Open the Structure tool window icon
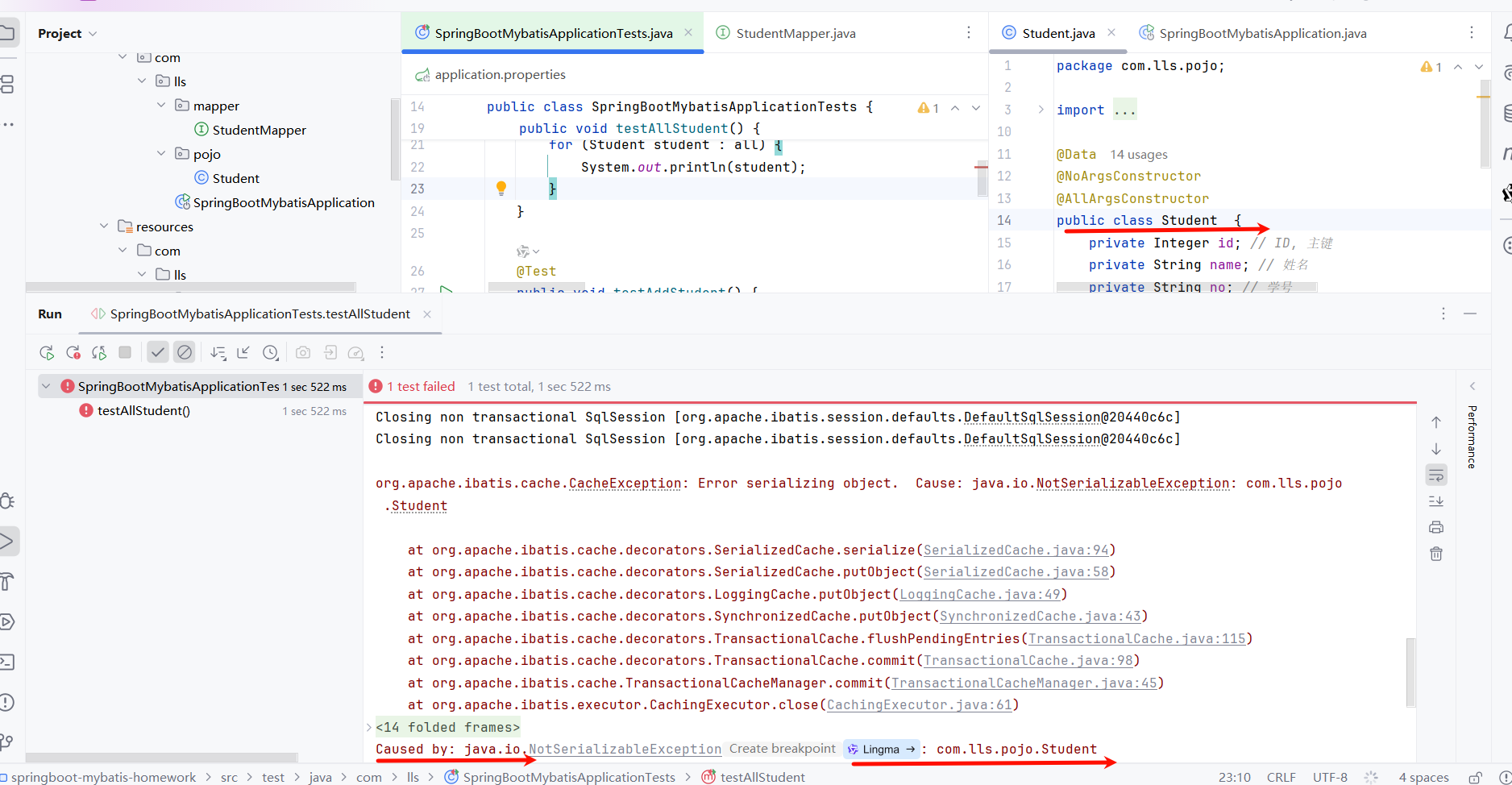This screenshot has width=1512, height=785. tap(6, 84)
